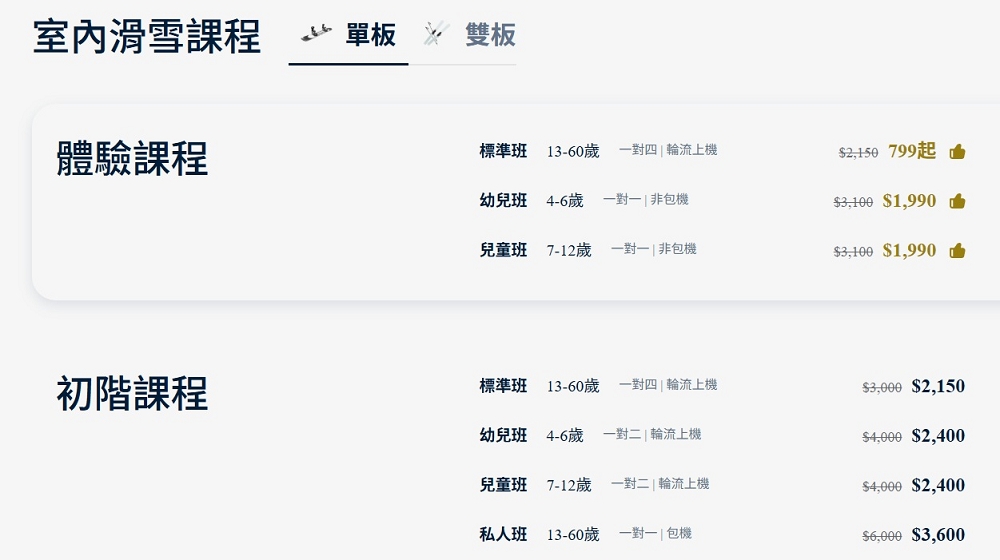Click thumbs-up icon next to 799起
The width and height of the screenshot is (1000, 560).
point(957,152)
